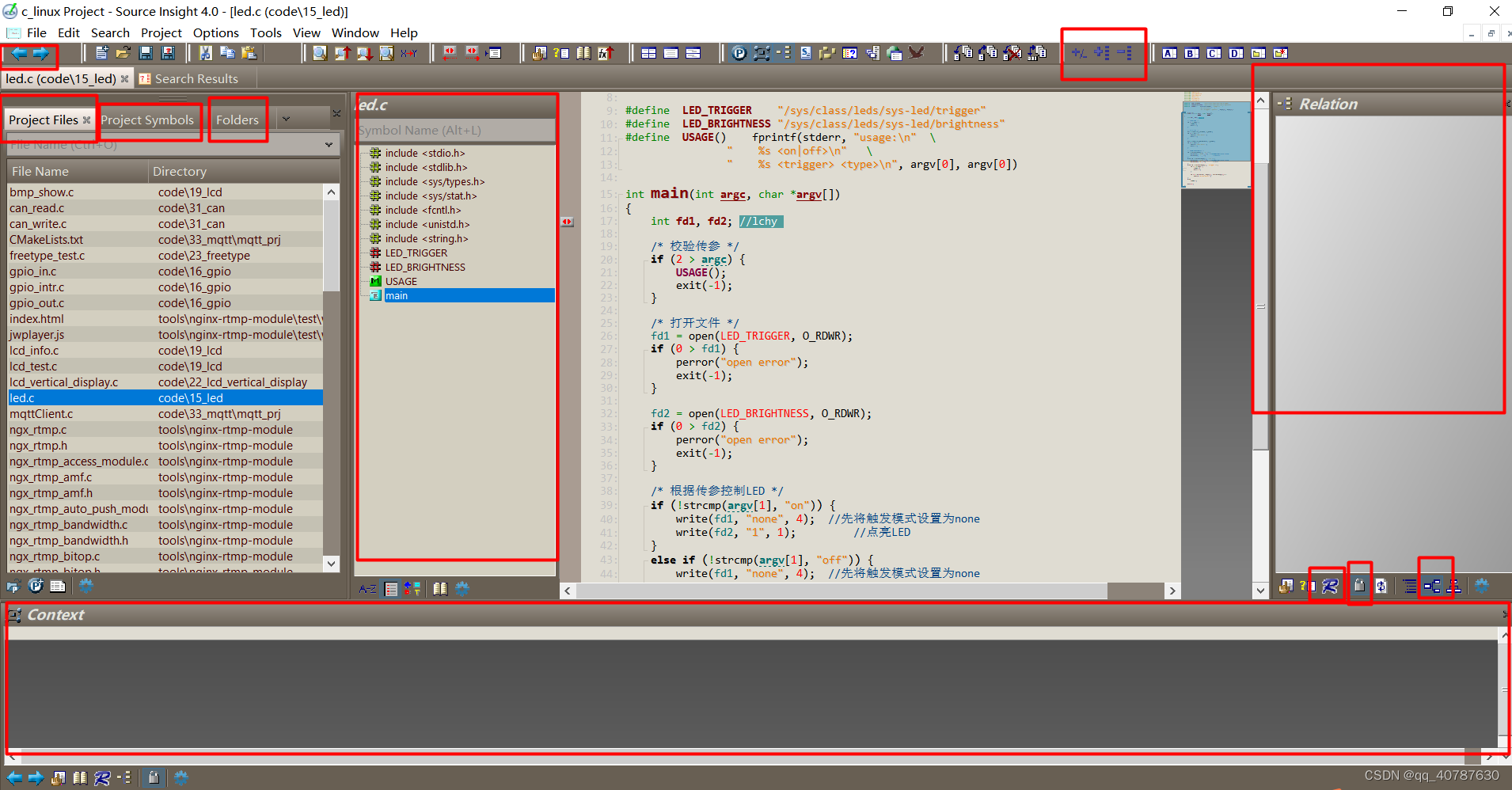Click the Snippet Window S icon
Viewport: 1512px width, 790px height.
click(806, 53)
